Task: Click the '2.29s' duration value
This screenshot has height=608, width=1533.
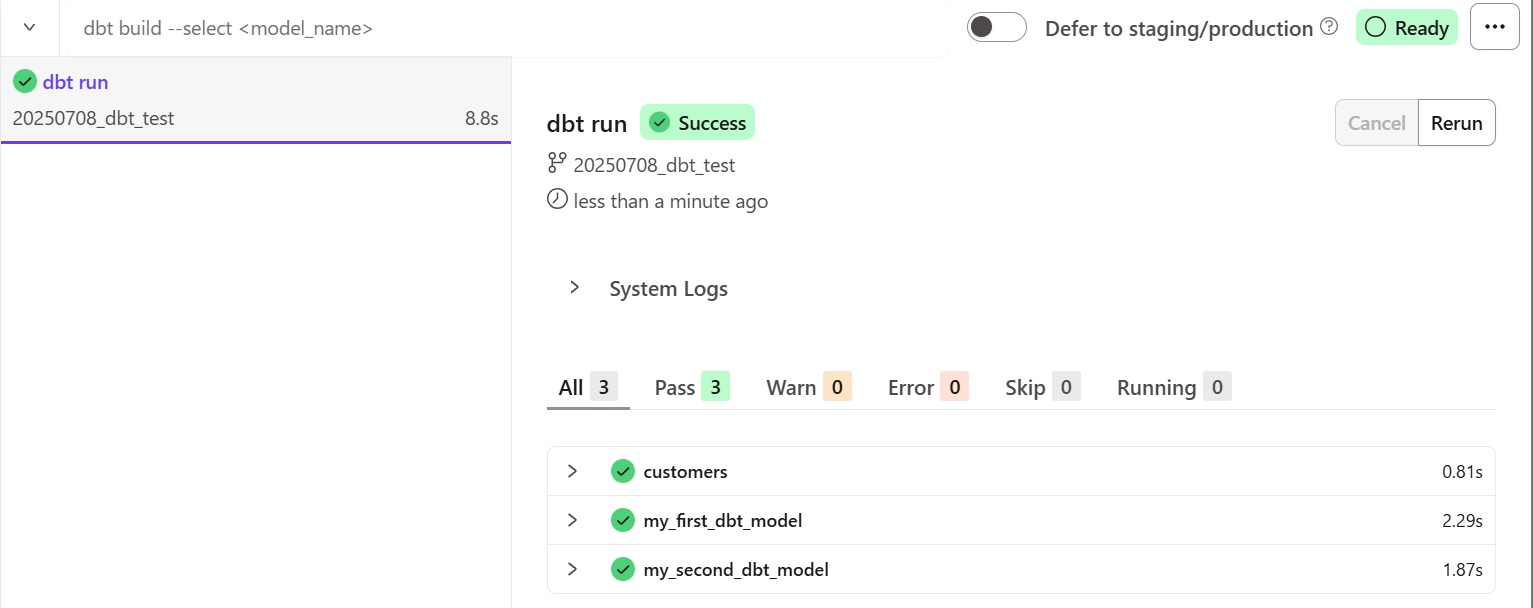Action: pos(1461,521)
